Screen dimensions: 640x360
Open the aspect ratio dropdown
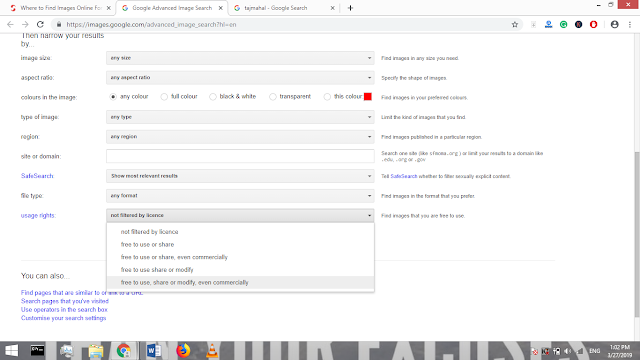[240, 78]
